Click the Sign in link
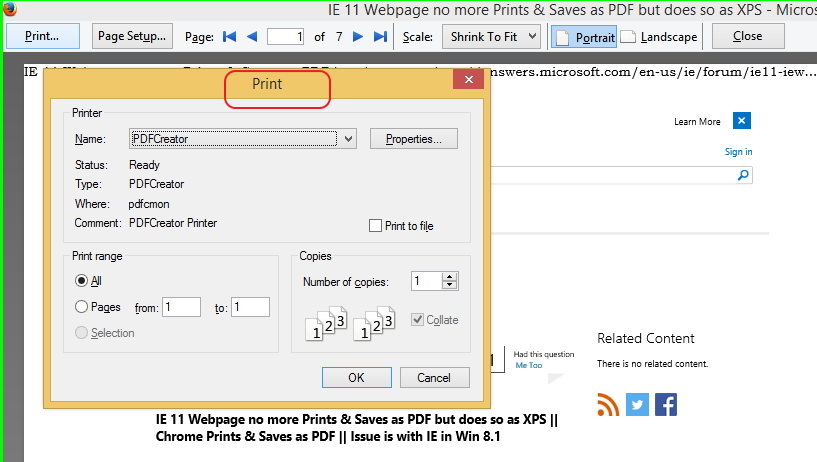 738,152
